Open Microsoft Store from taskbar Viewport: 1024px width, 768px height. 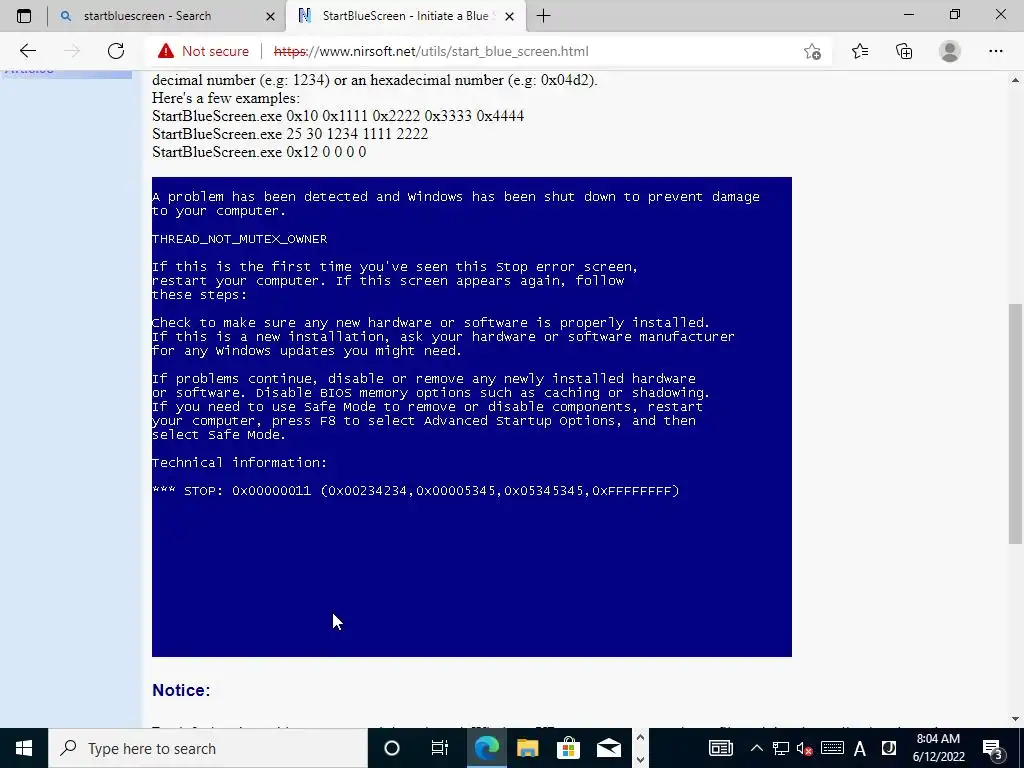pyautogui.click(x=568, y=748)
